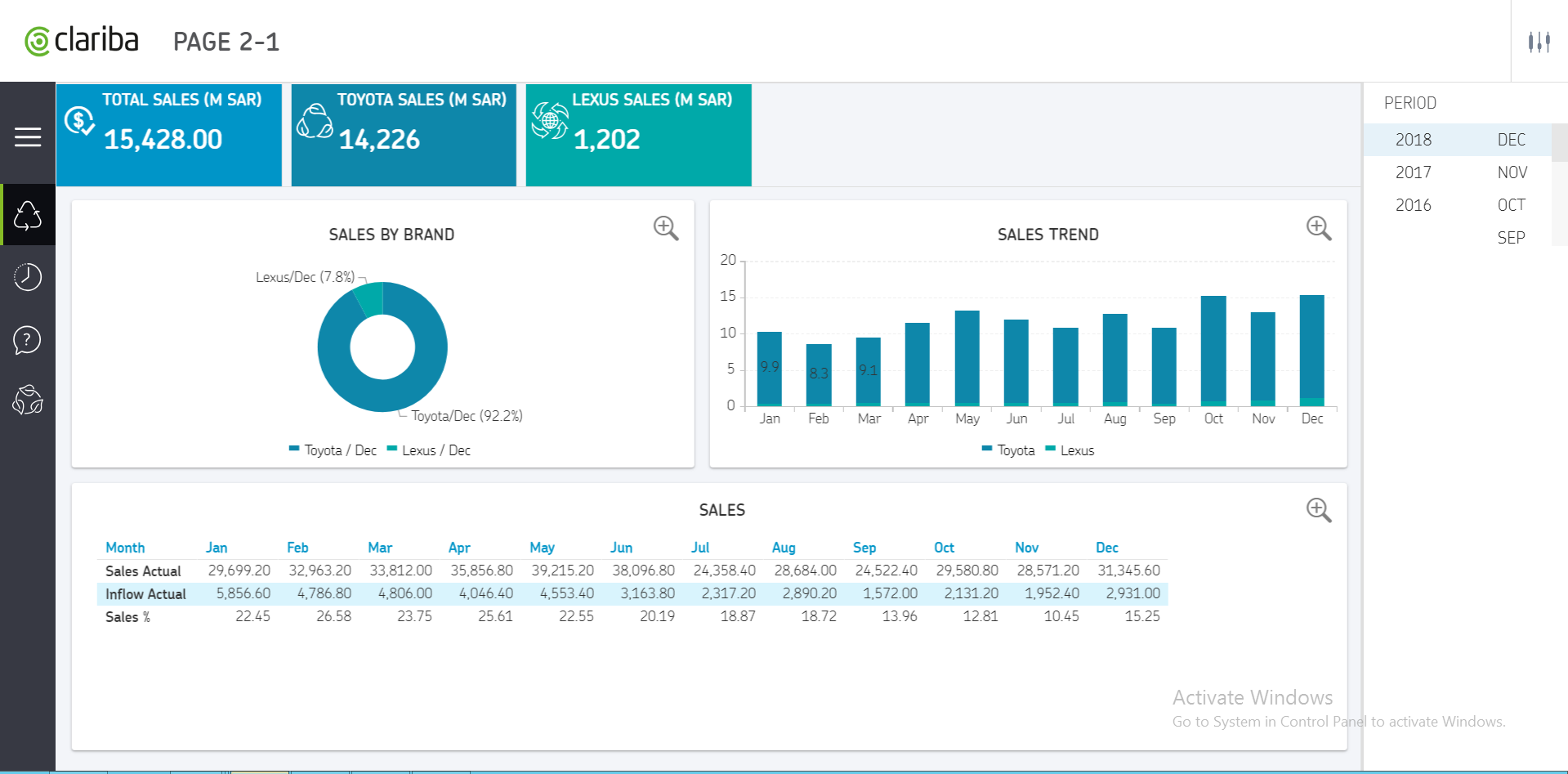The width and height of the screenshot is (1568, 774).
Task: Zoom into the Sales table panel
Action: tap(1319, 510)
